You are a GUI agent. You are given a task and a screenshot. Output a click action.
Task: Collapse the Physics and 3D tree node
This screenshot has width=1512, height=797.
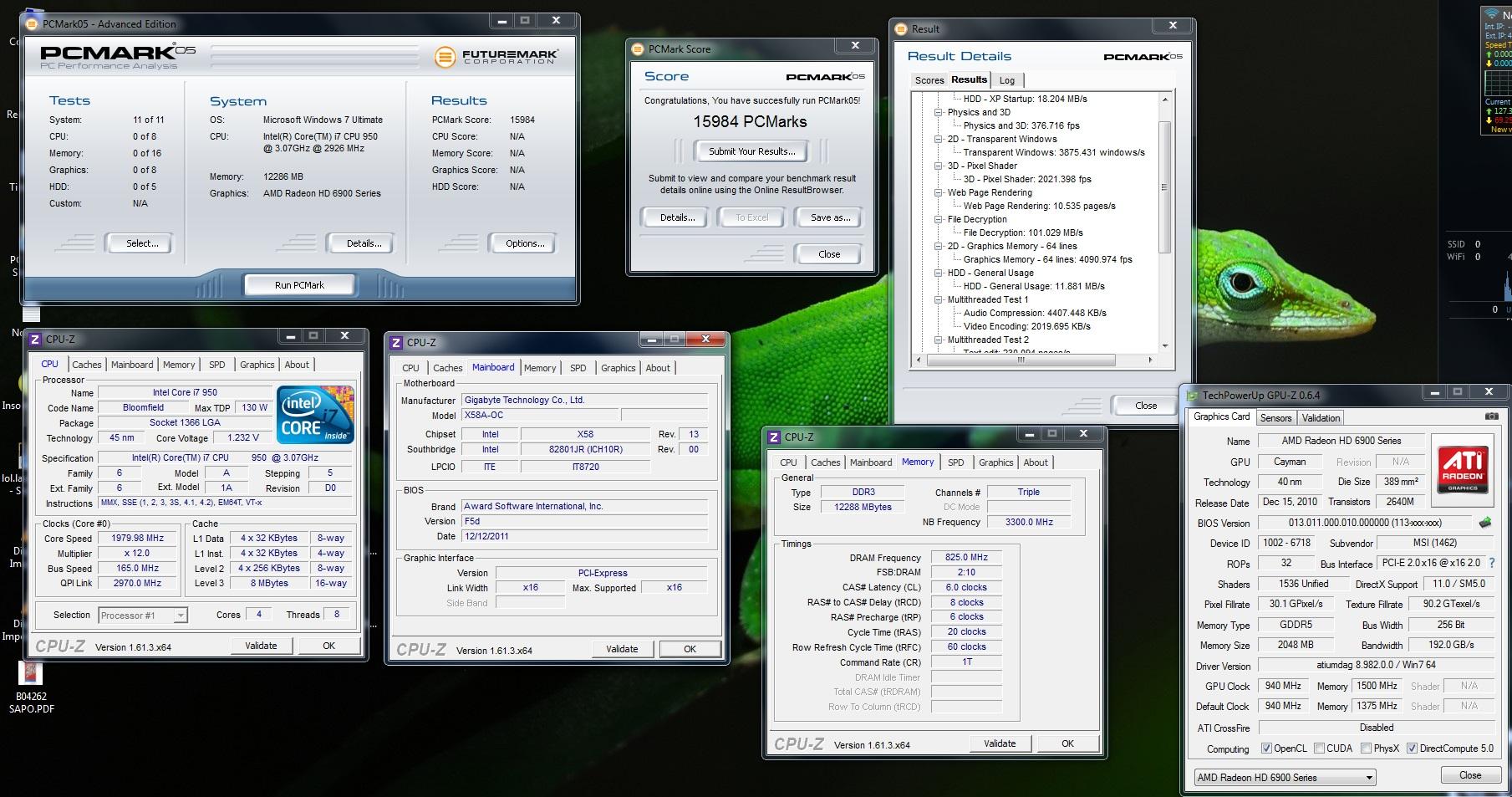[x=939, y=112]
